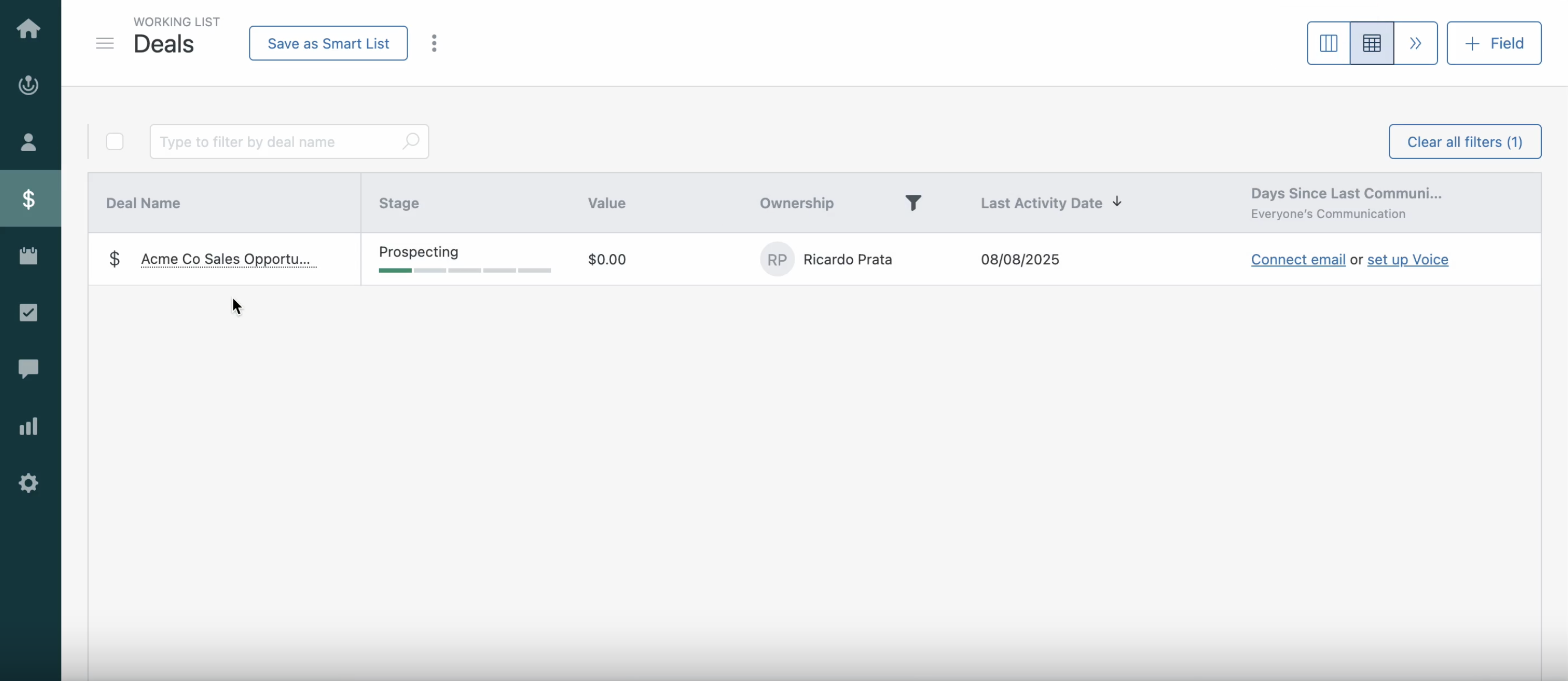Select the Deals dollar icon in sidebar

point(28,199)
